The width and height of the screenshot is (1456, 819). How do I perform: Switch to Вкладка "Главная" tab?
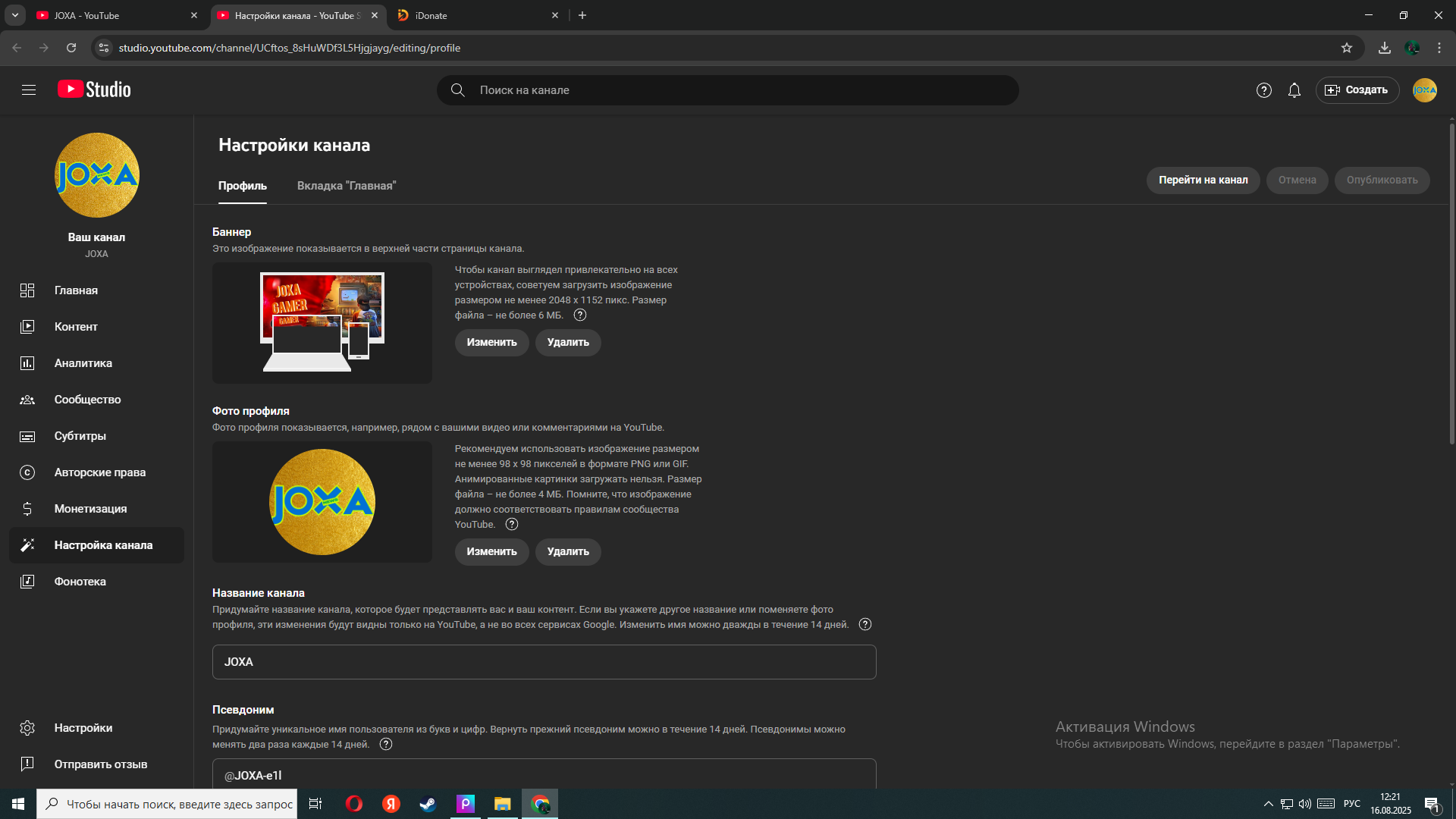click(347, 186)
